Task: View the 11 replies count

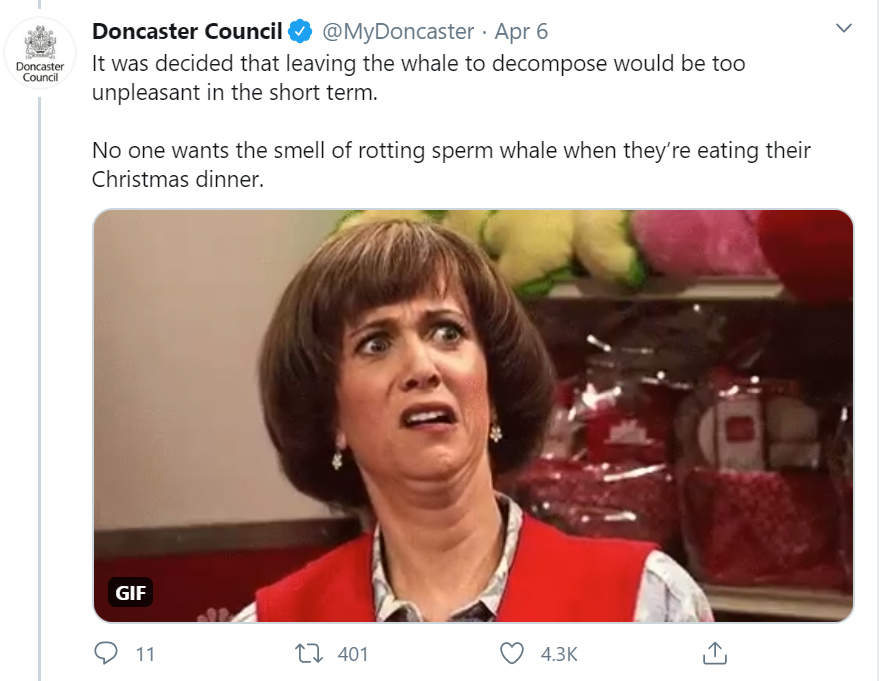Action: [145, 654]
